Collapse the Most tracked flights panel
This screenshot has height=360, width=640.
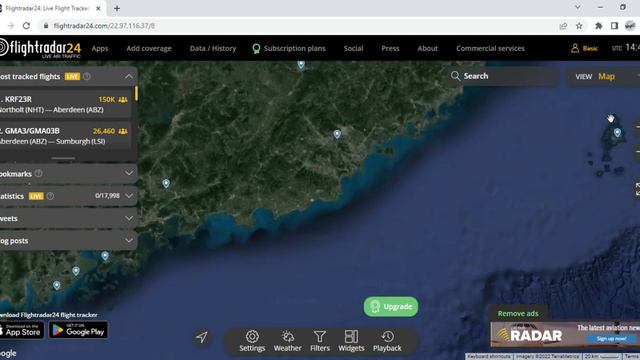pos(129,76)
